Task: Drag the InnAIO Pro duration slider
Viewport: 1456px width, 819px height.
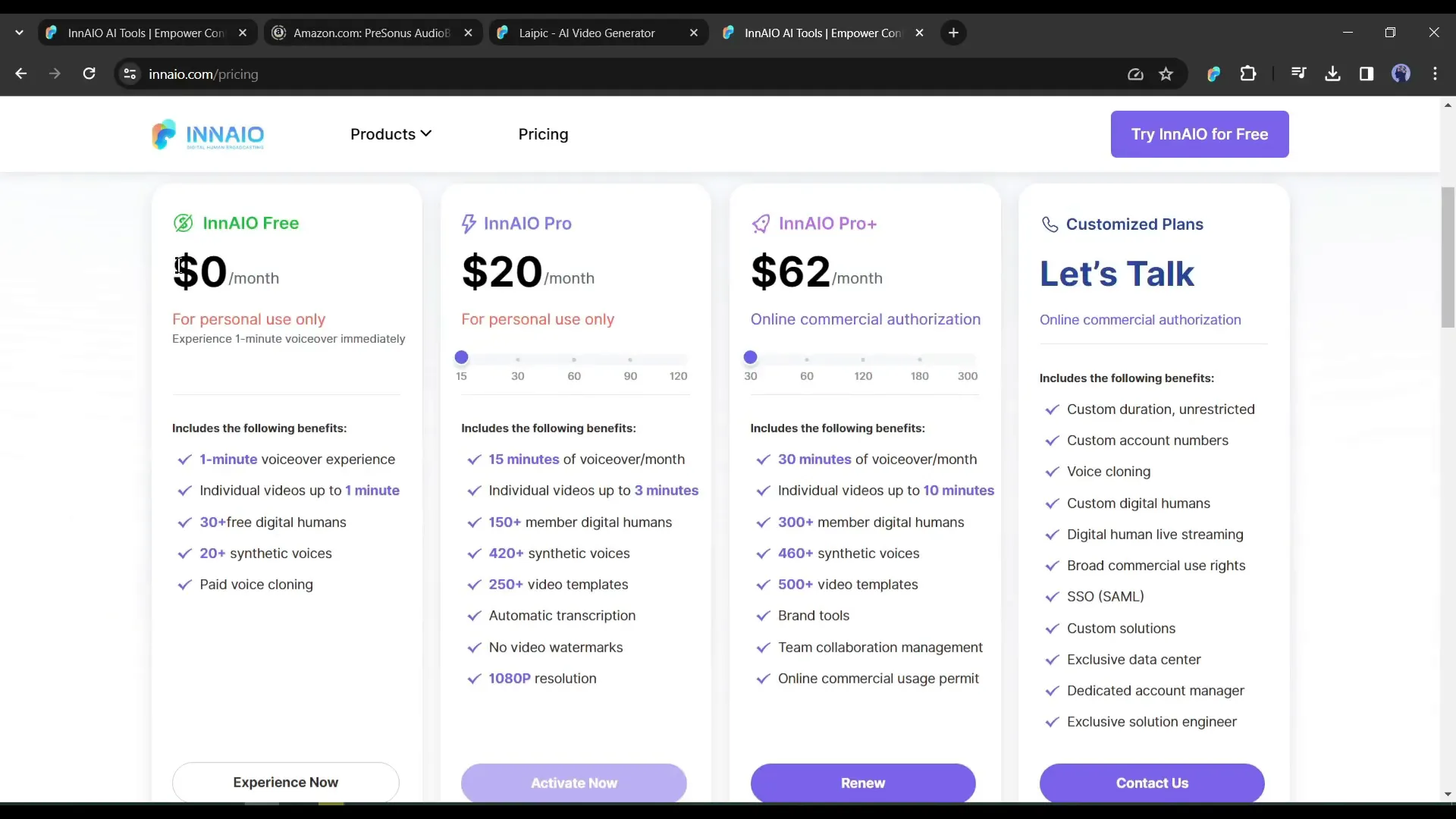Action: (x=462, y=357)
